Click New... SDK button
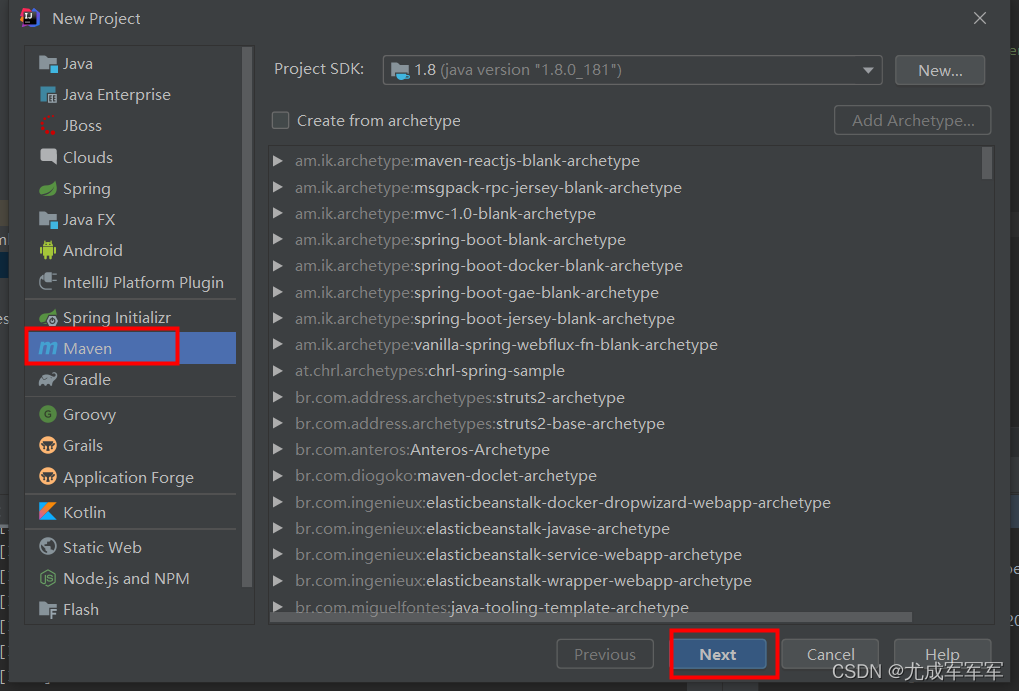The width and height of the screenshot is (1019, 691). pos(940,70)
